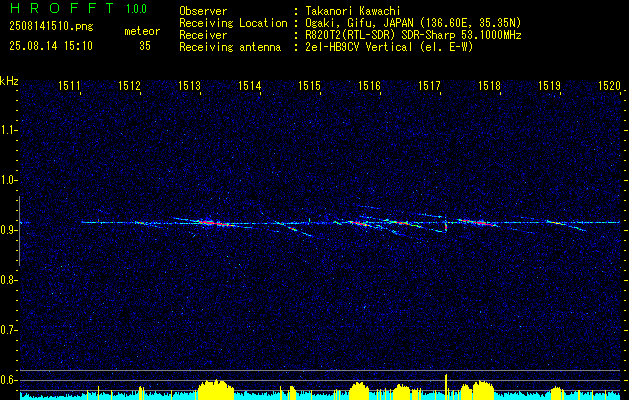This screenshot has width=629, height=400.
Task: Click the 1.0 frequency axis label
Action: 8,180
